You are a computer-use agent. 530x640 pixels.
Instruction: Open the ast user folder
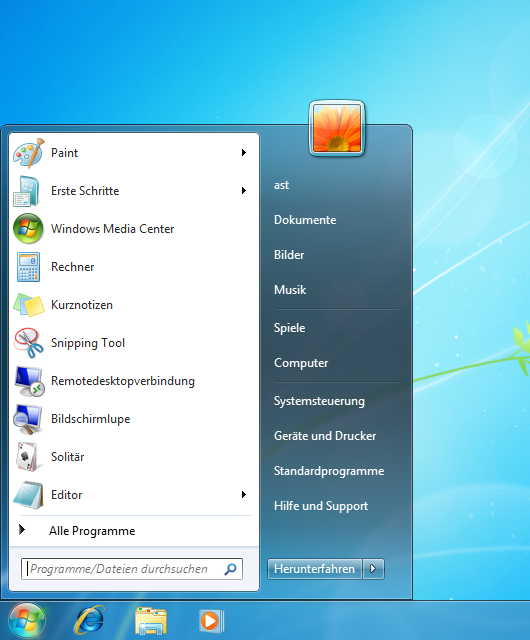tap(281, 185)
